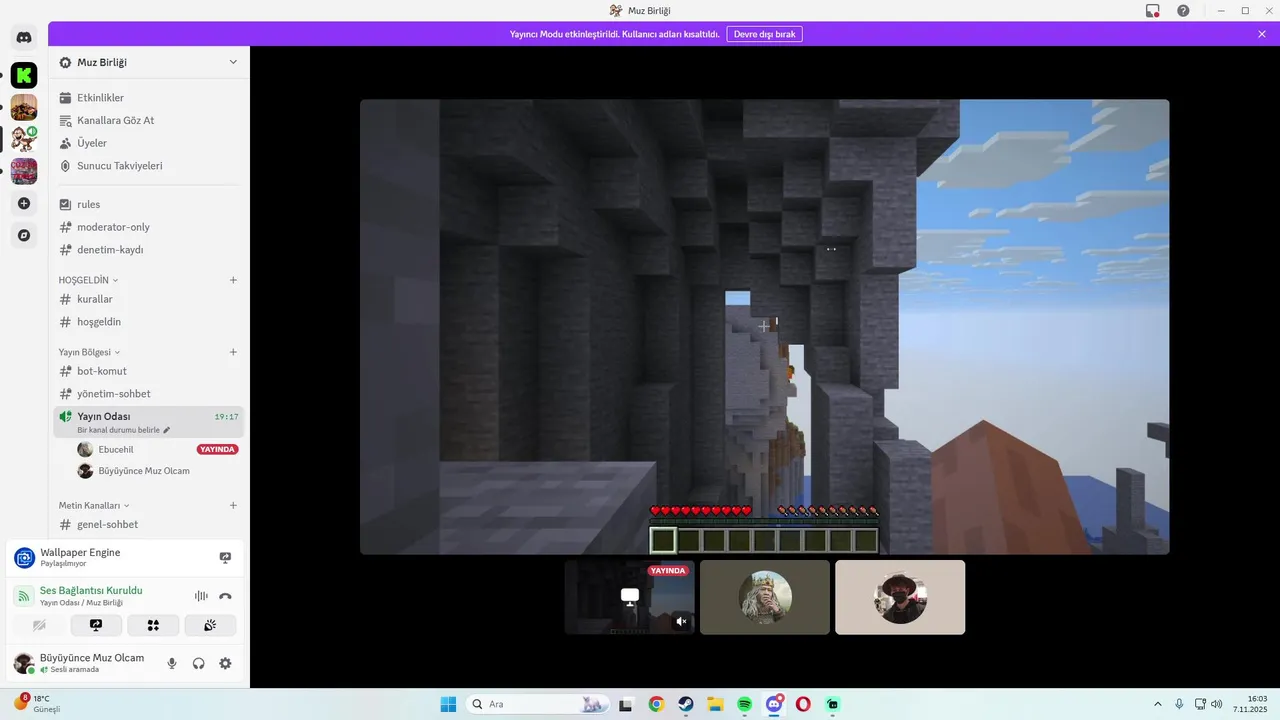Viewport: 1280px width, 720px height.
Task: Open Spotify from the taskbar
Action: [x=745, y=704]
